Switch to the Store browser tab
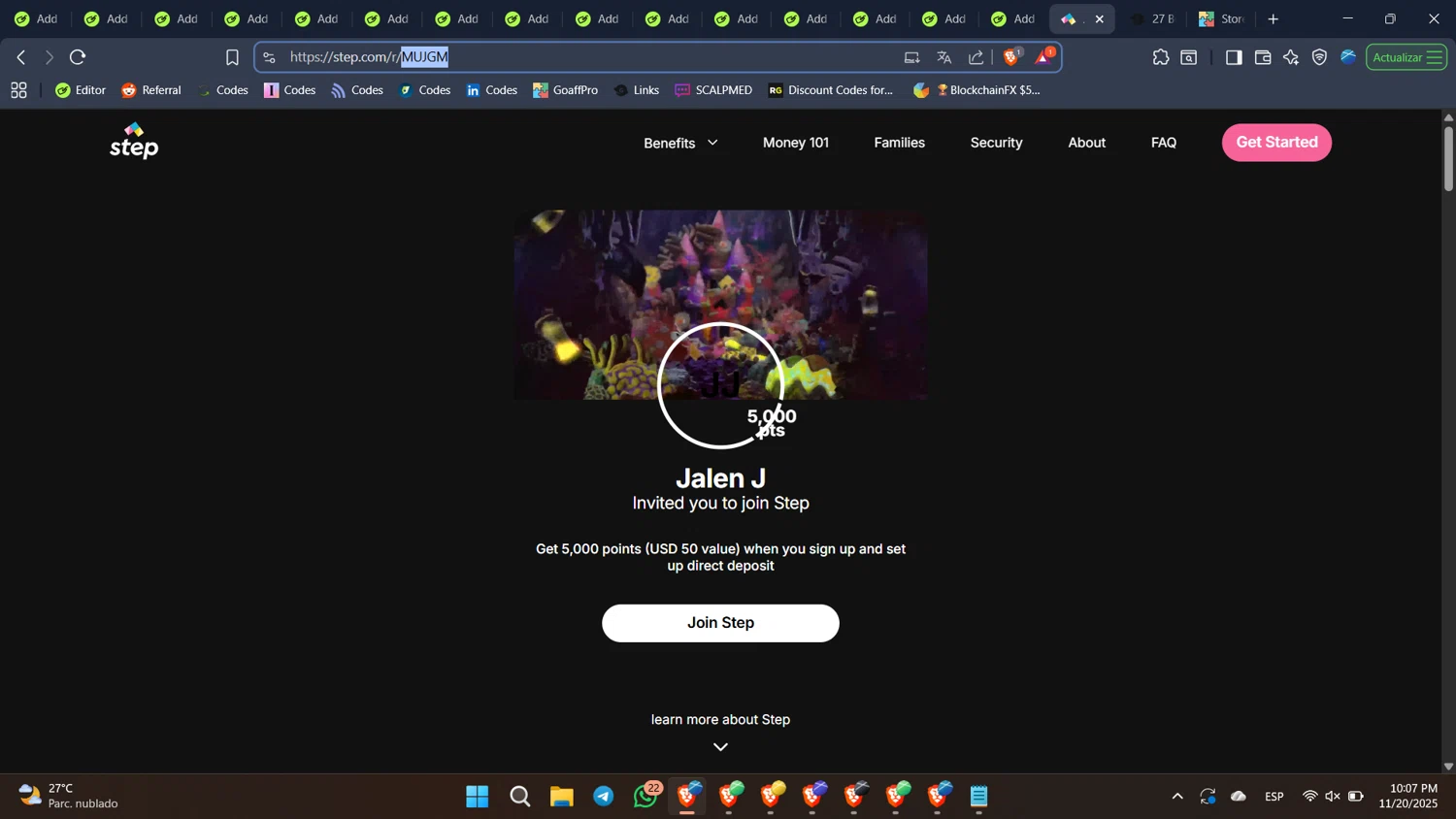Screen dimensions: 1456x819 click(x=1222, y=18)
